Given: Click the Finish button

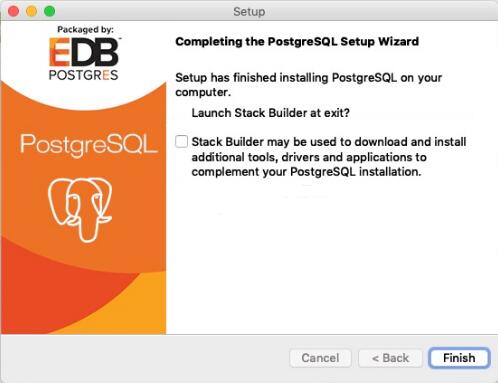Looking at the screenshot, I should coord(459,358).
